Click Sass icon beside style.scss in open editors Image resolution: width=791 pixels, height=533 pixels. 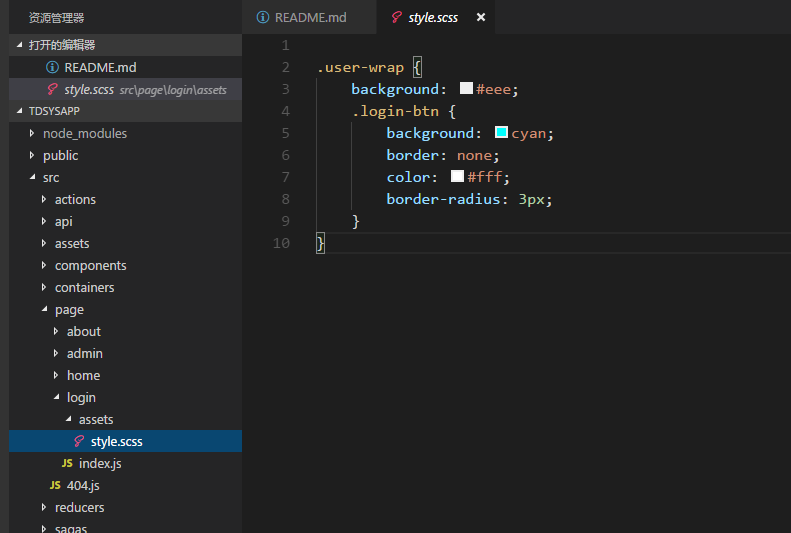coord(52,89)
